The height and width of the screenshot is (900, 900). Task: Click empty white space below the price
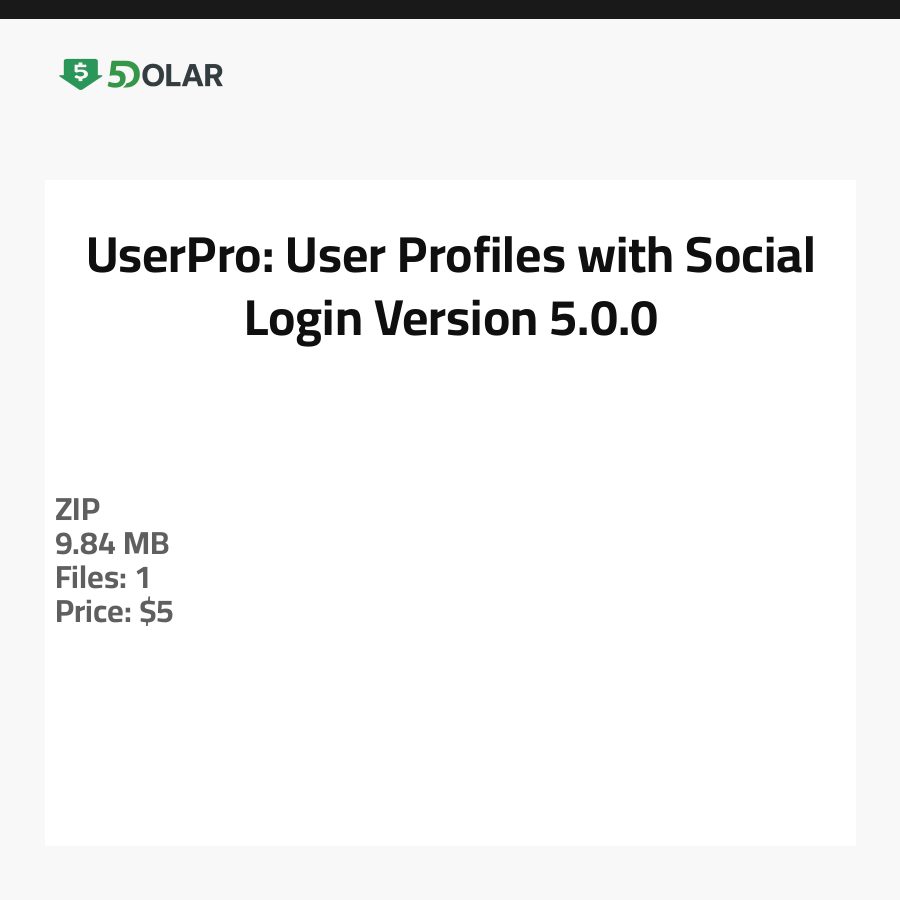[450, 740]
